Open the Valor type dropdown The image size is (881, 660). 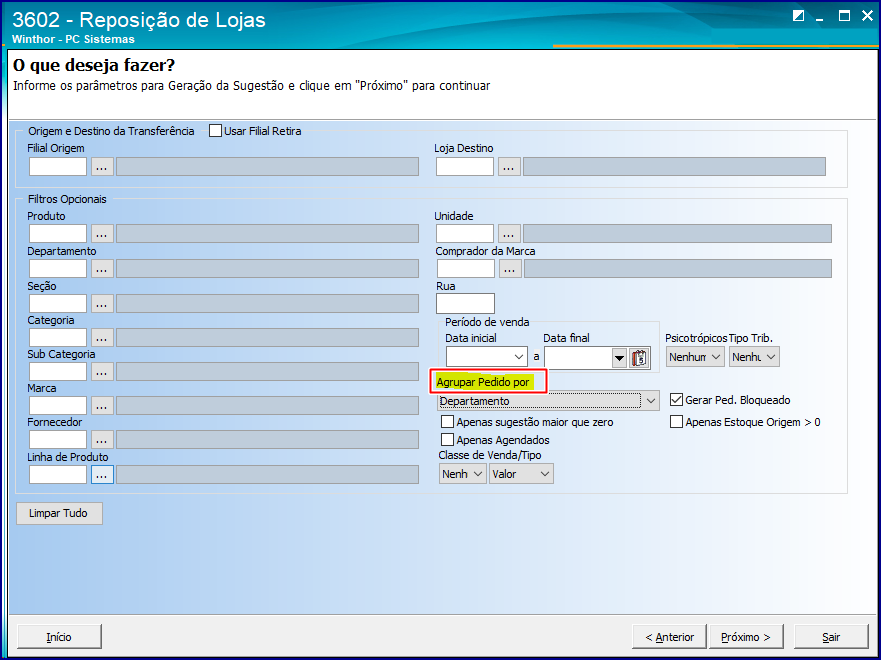tap(521, 474)
